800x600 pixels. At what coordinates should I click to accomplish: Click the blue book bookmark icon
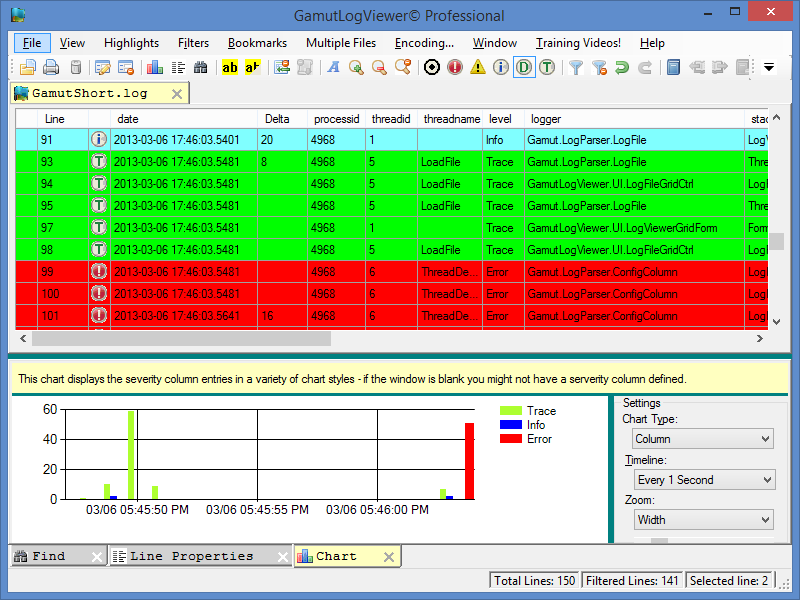673,67
